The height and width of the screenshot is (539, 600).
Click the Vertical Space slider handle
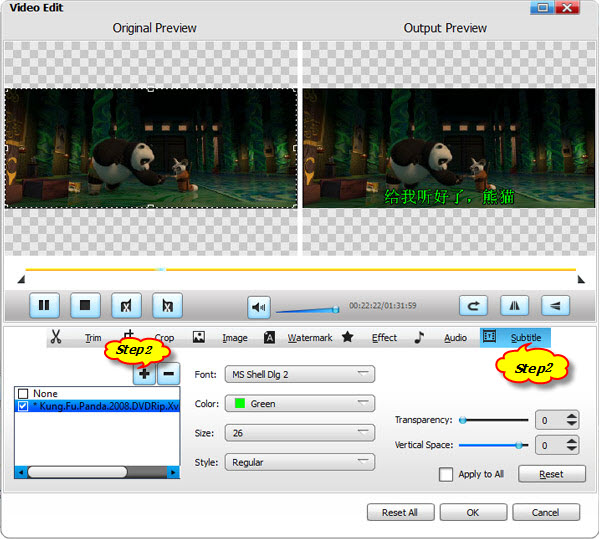519,445
